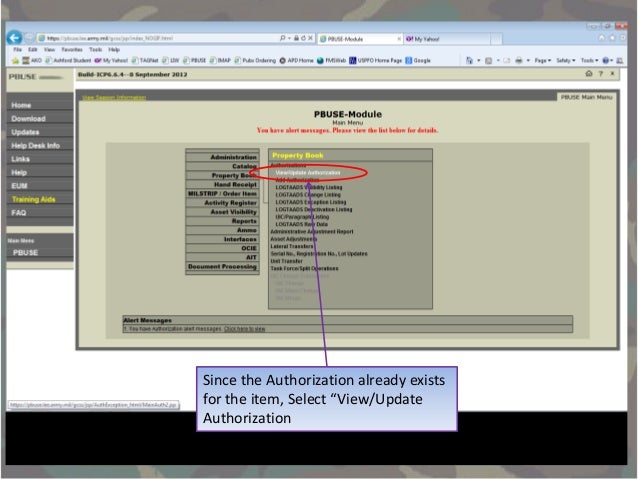Select Training Aids in left sidebar

34,199
